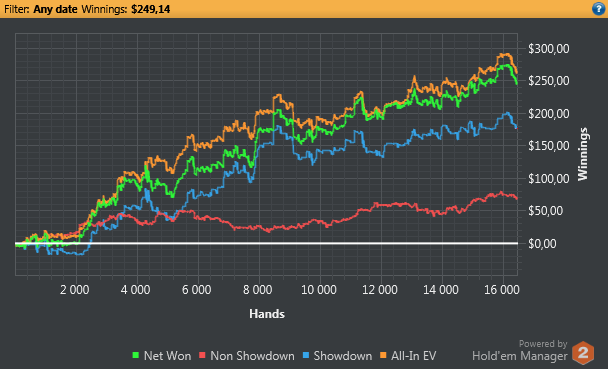608x369 pixels.
Task: Click the 6 000 hands axis label
Action: pyautogui.click(x=197, y=290)
